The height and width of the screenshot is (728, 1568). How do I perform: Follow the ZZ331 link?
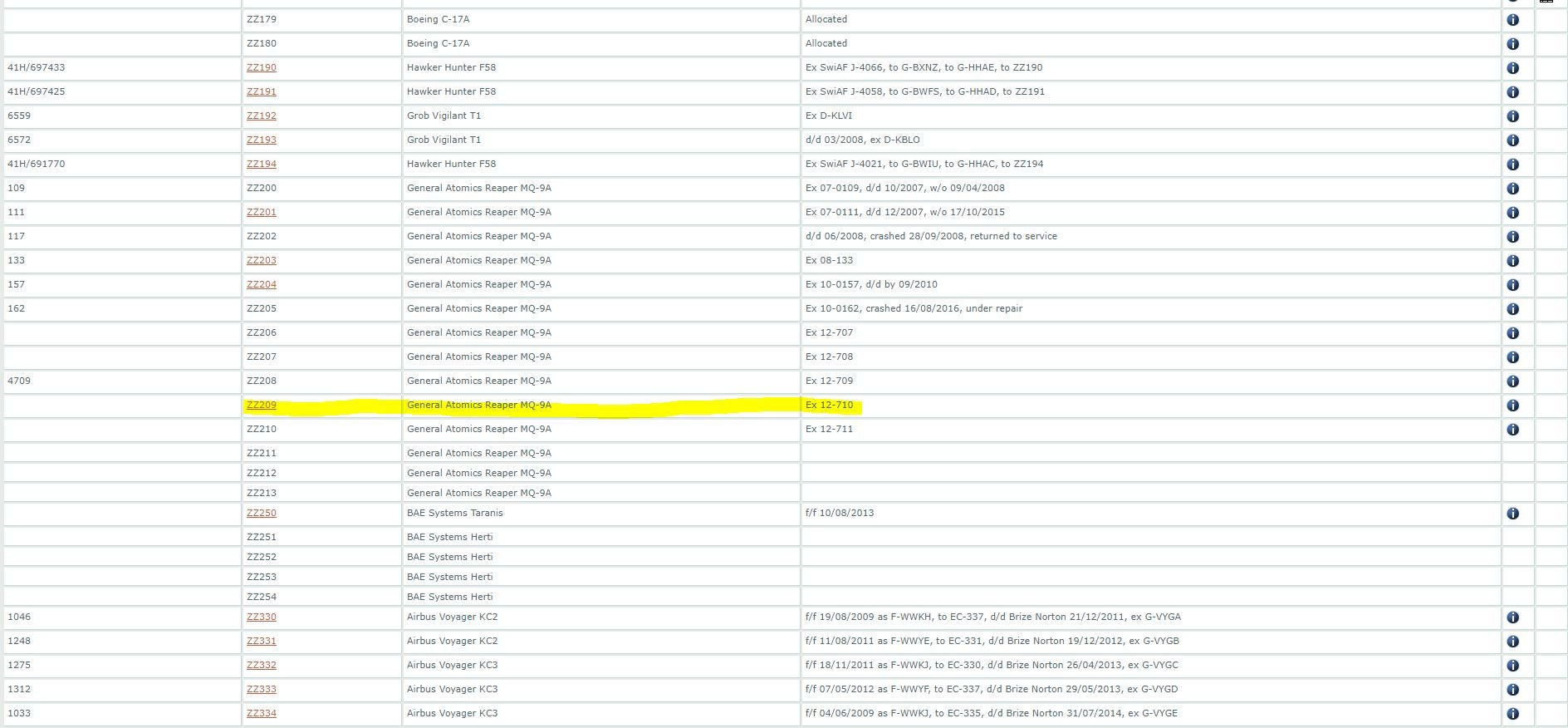tap(262, 641)
